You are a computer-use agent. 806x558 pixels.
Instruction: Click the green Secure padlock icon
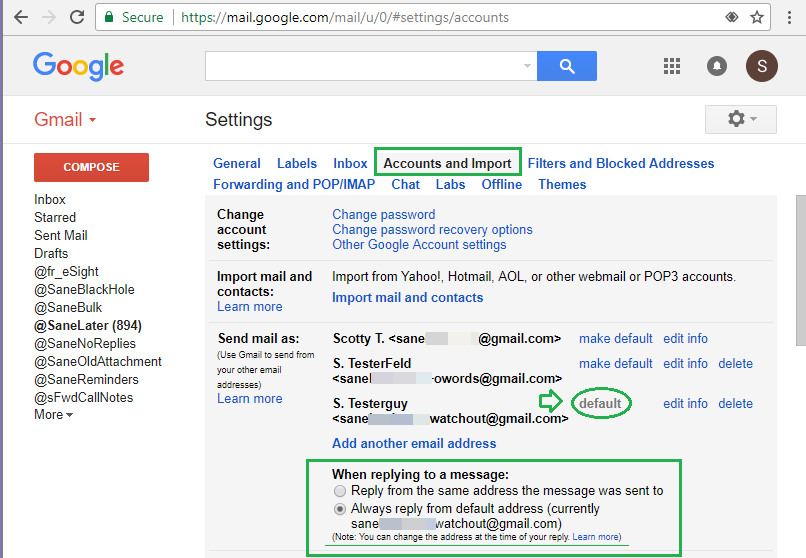[x=109, y=17]
